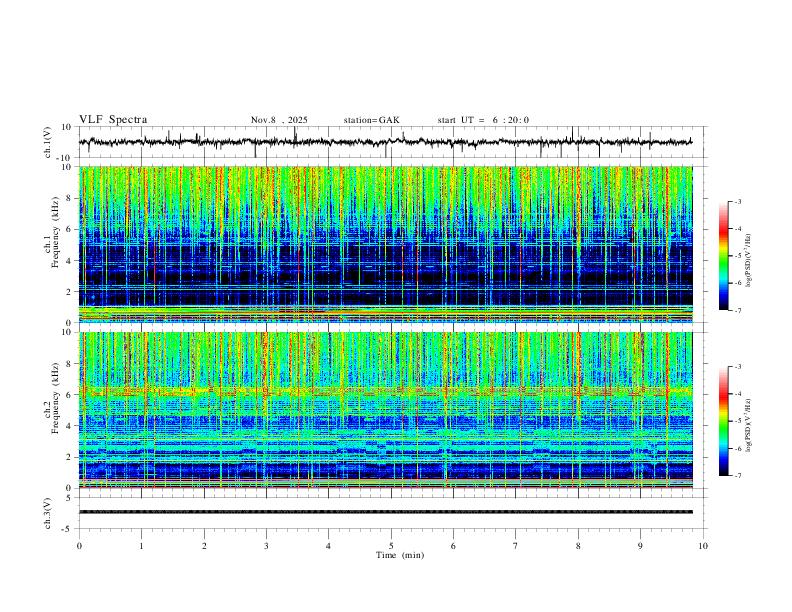
Task: Click the "-5" tick on ch.2 color bar
Action: pos(737,421)
